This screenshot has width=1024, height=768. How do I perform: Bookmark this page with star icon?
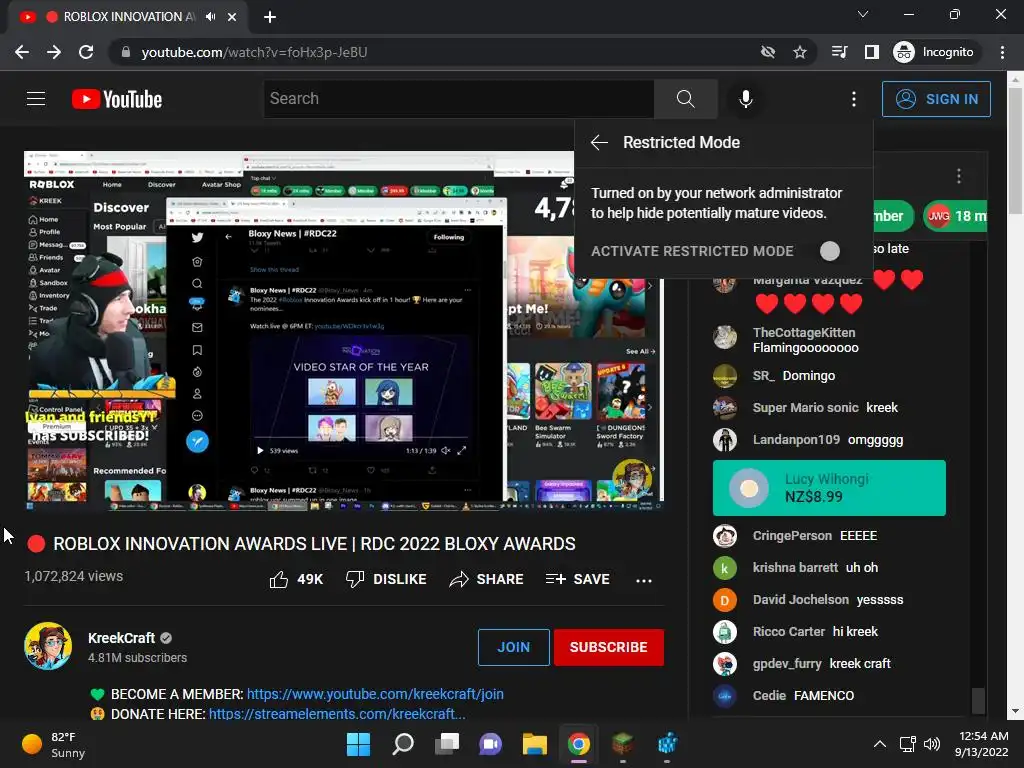tap(799, 52)
